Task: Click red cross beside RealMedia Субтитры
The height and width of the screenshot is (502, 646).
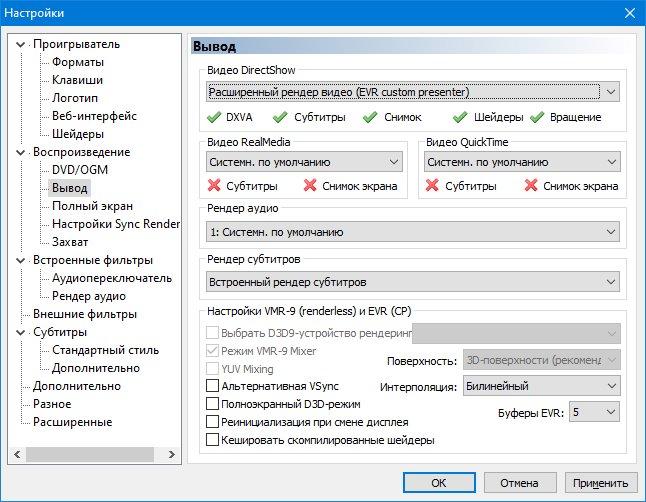Action: coord(214,185)
